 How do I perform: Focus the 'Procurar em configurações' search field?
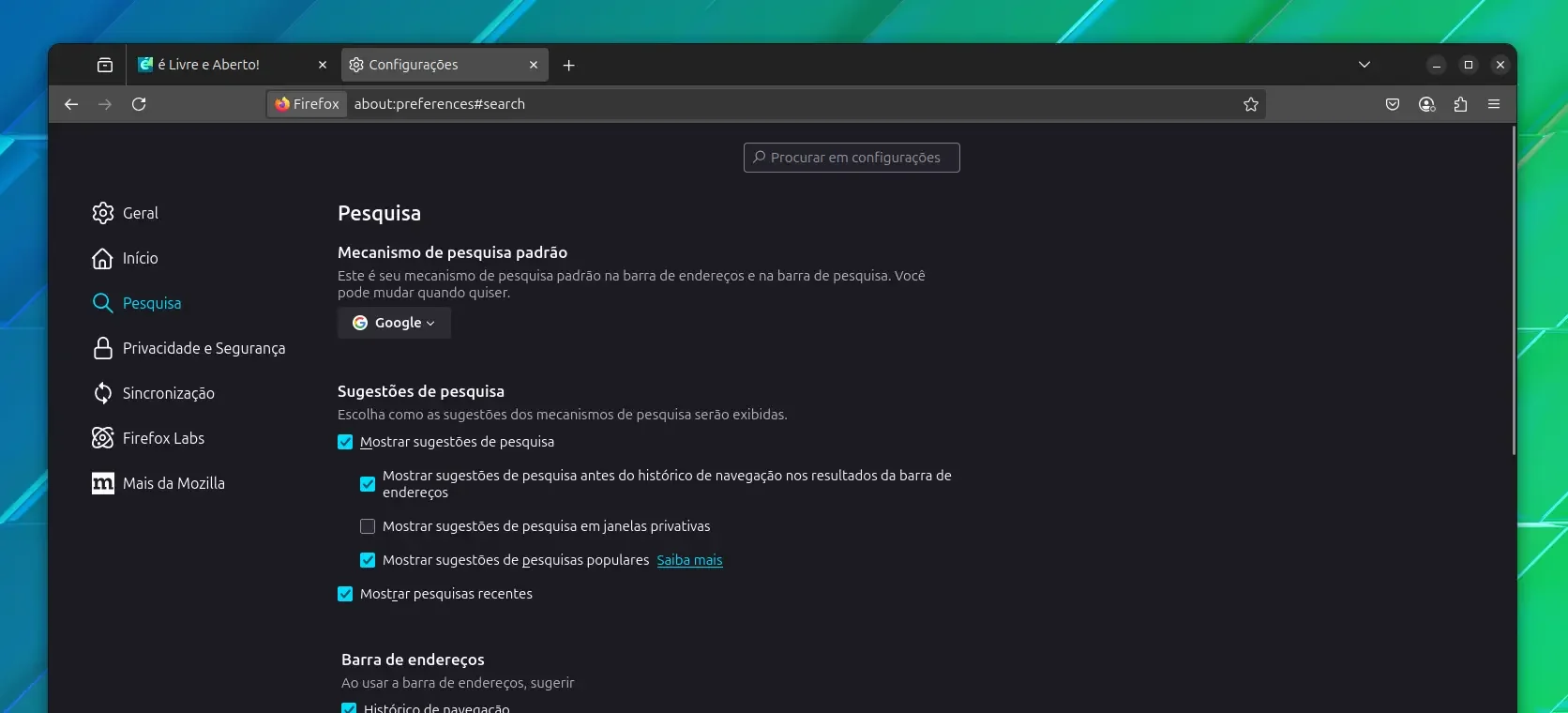pos(852,158)
